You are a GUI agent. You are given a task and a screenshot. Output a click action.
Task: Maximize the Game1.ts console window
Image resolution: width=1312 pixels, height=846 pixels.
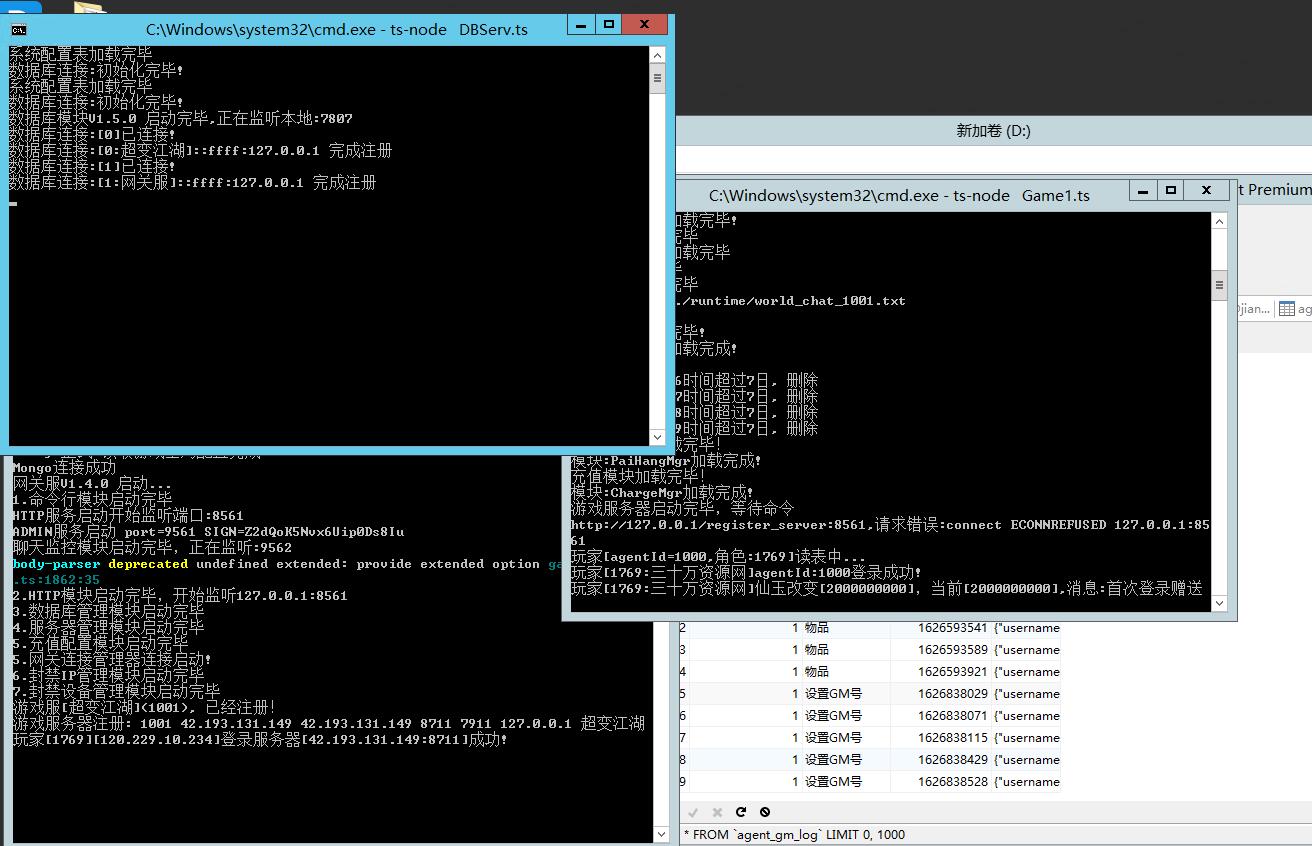pyautogui.click(x=1170, y=190)
